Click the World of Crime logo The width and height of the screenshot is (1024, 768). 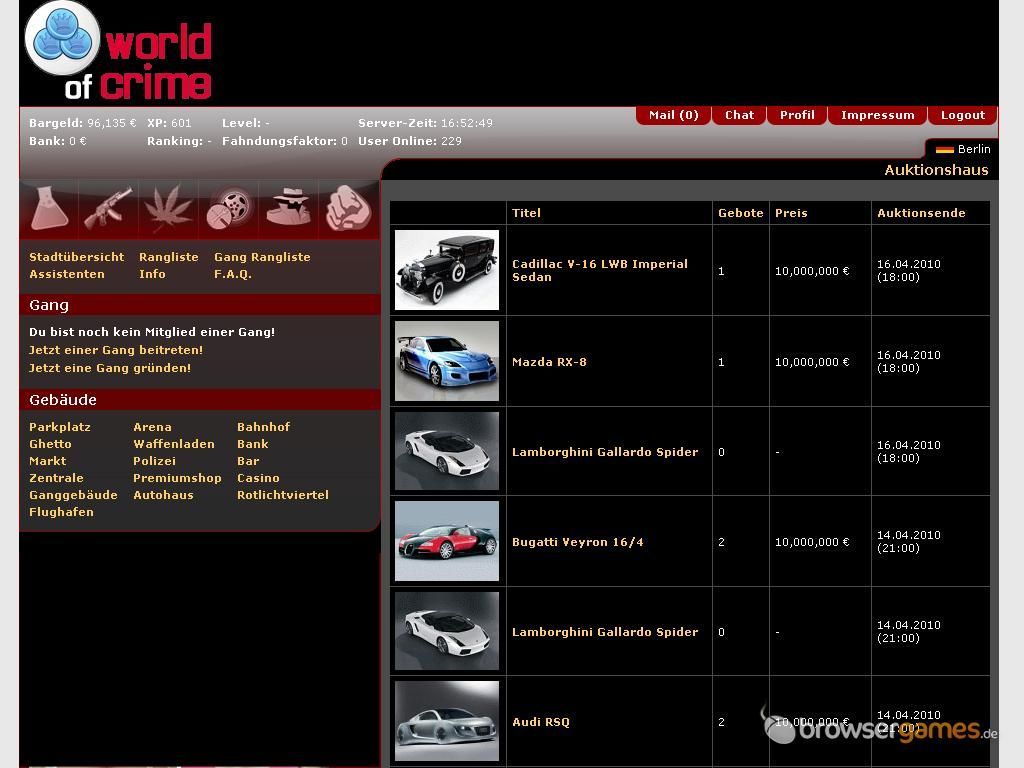pos(118,52)
